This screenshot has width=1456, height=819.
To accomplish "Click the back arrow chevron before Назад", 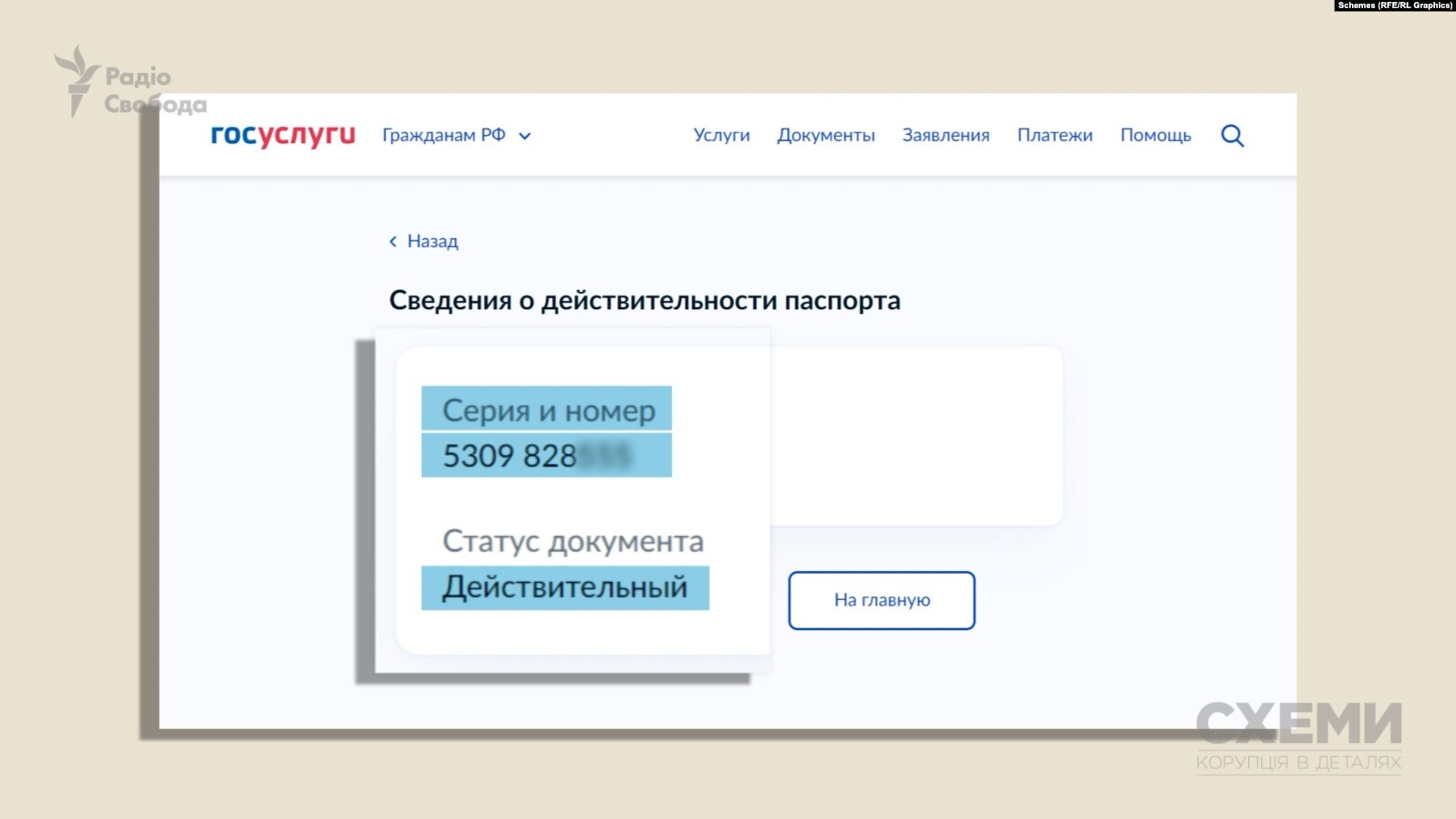I will pyautogui.click(x=393, y=242).
